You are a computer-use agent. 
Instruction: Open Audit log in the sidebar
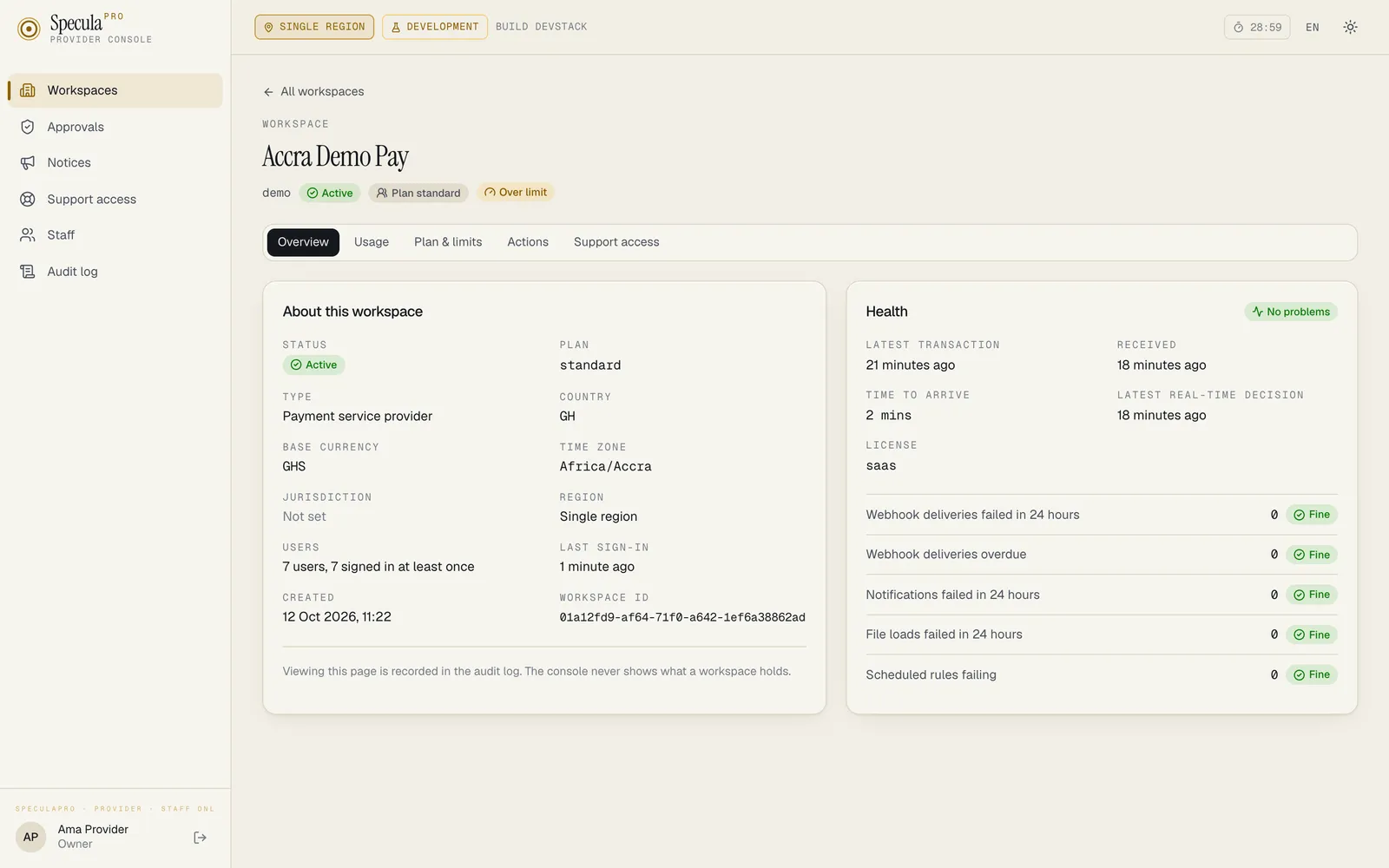[x=115, y=271]
